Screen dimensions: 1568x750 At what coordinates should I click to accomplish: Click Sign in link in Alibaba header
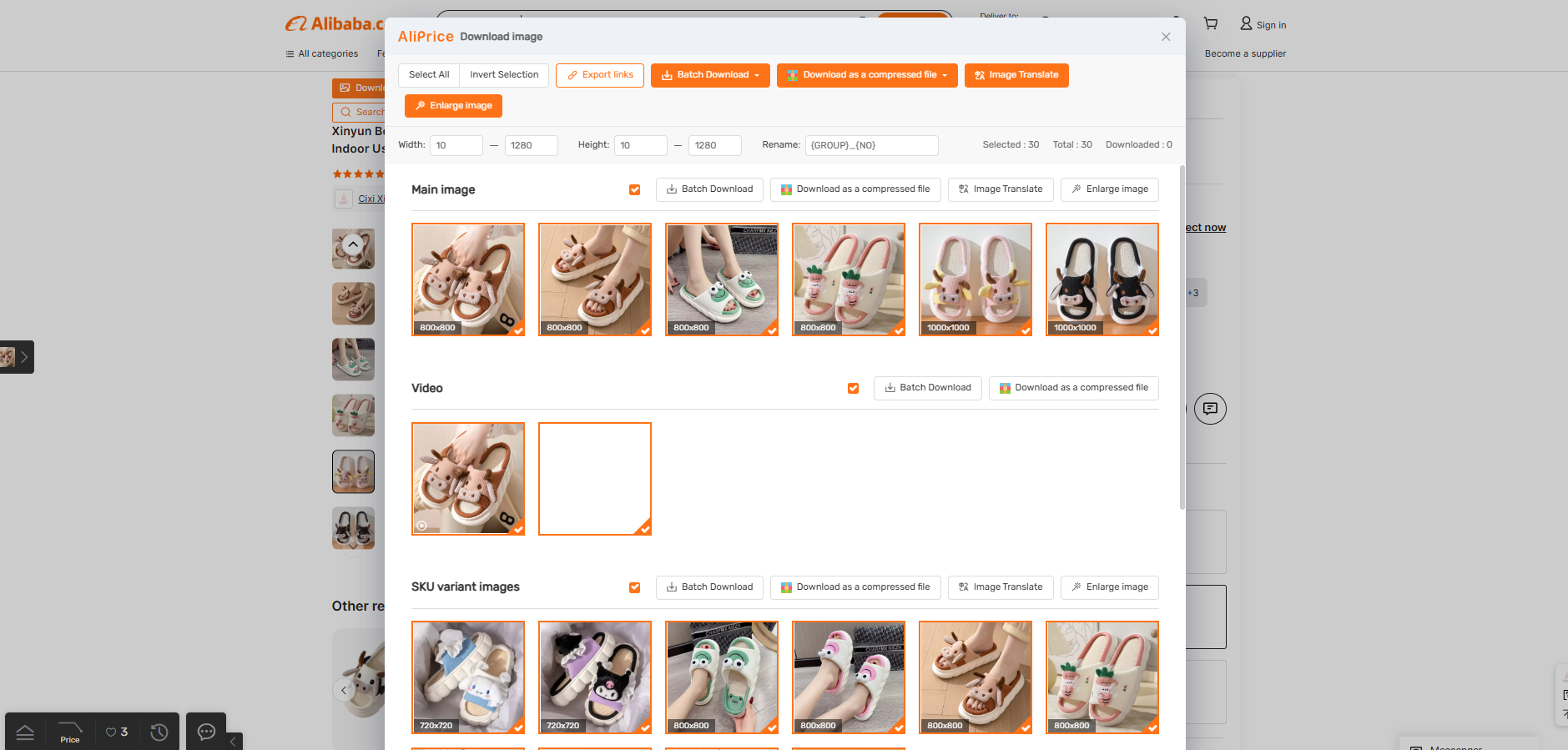(x=1263, y=25)
